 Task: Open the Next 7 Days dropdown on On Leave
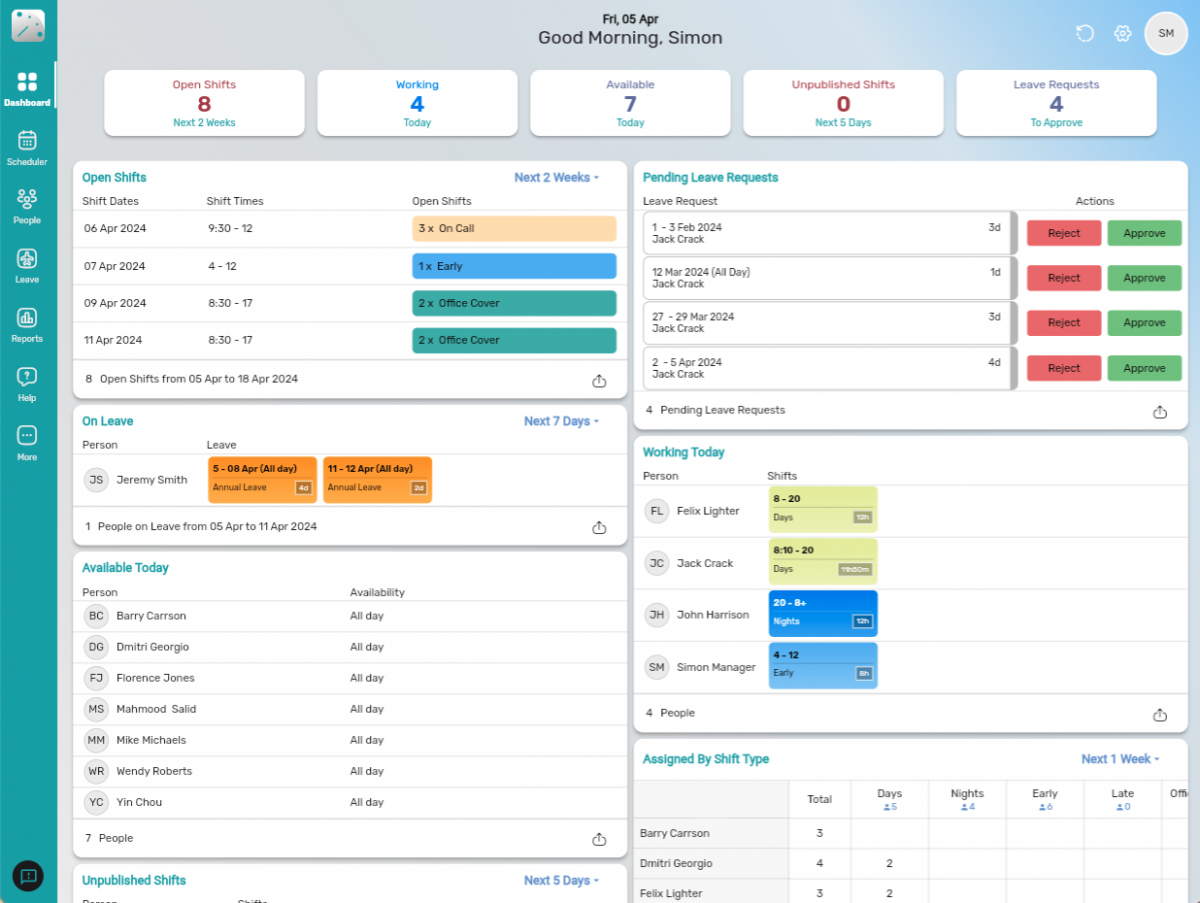coord(562,421)
